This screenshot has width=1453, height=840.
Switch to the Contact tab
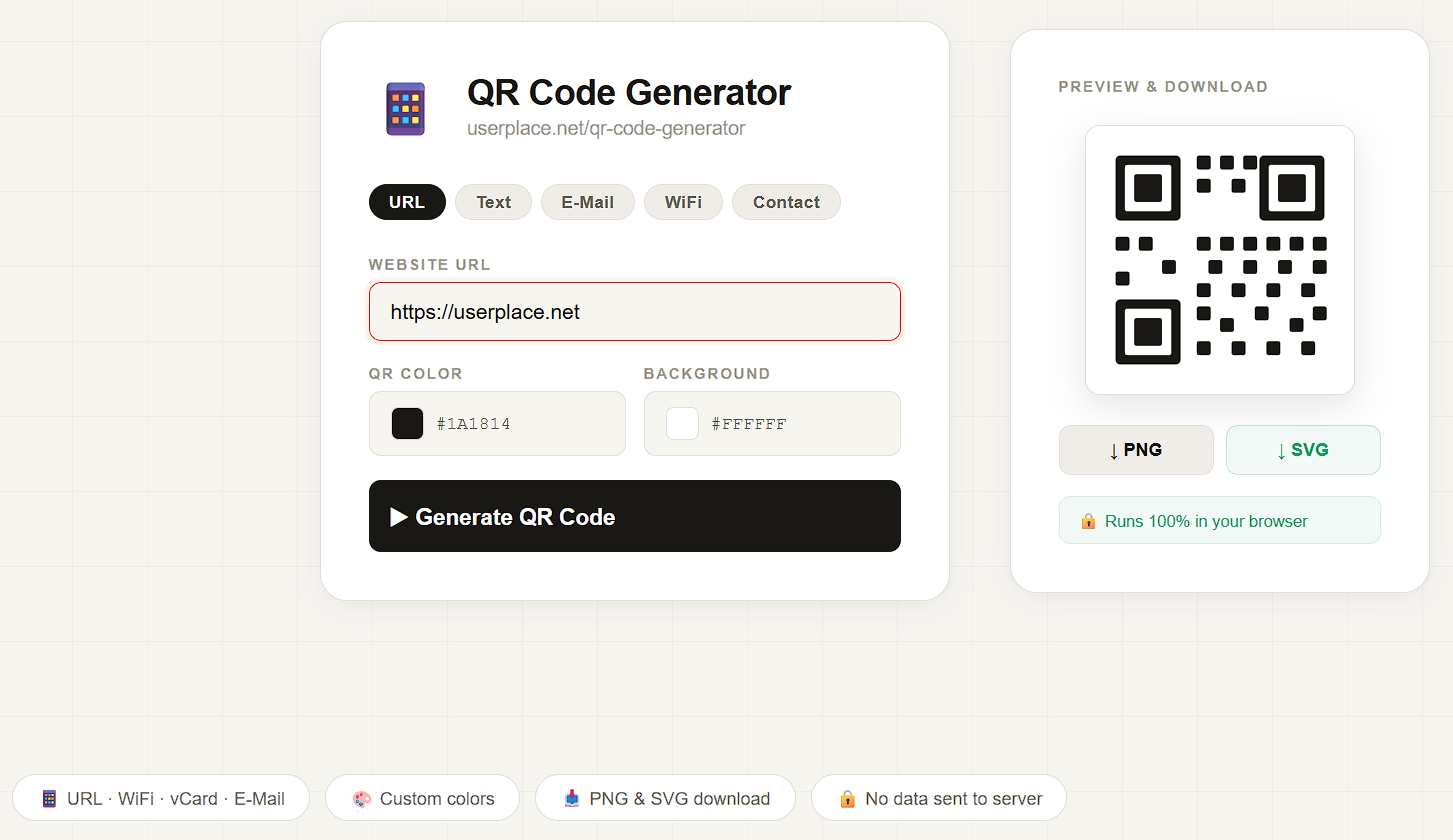pos(786,201)
